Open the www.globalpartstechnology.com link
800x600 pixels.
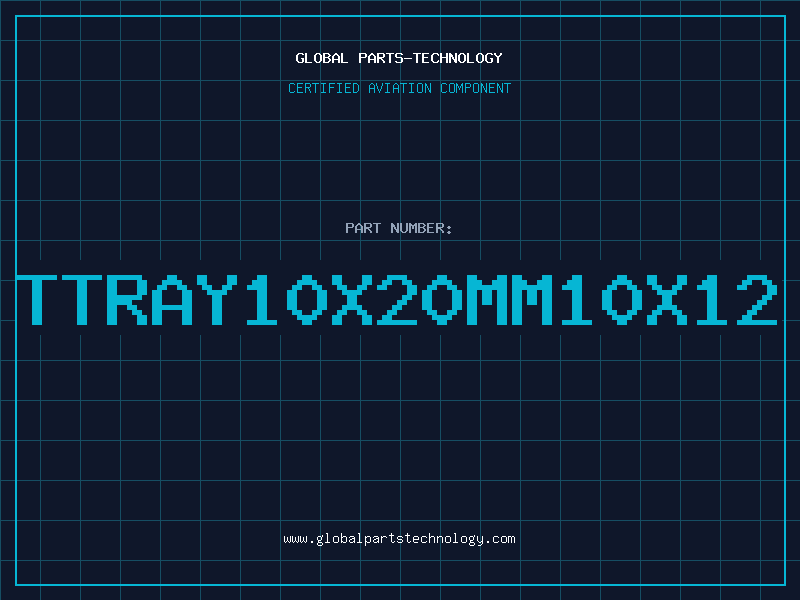coord(399,539)
